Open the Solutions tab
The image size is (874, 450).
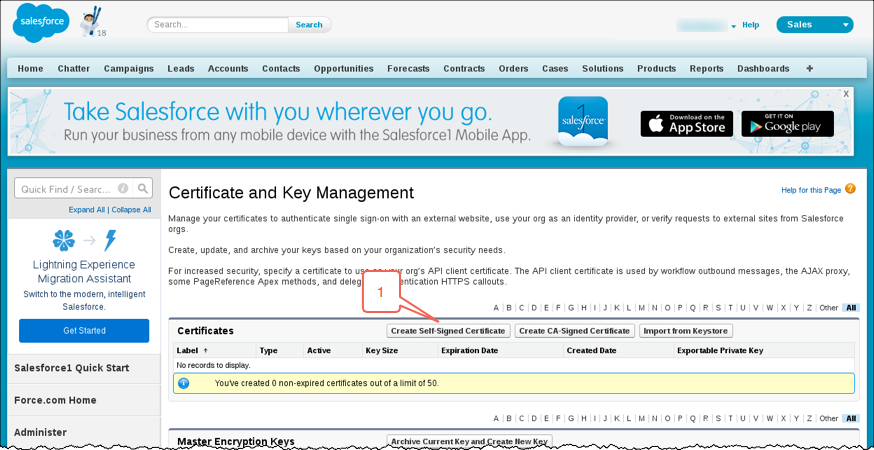pos(603,69)
